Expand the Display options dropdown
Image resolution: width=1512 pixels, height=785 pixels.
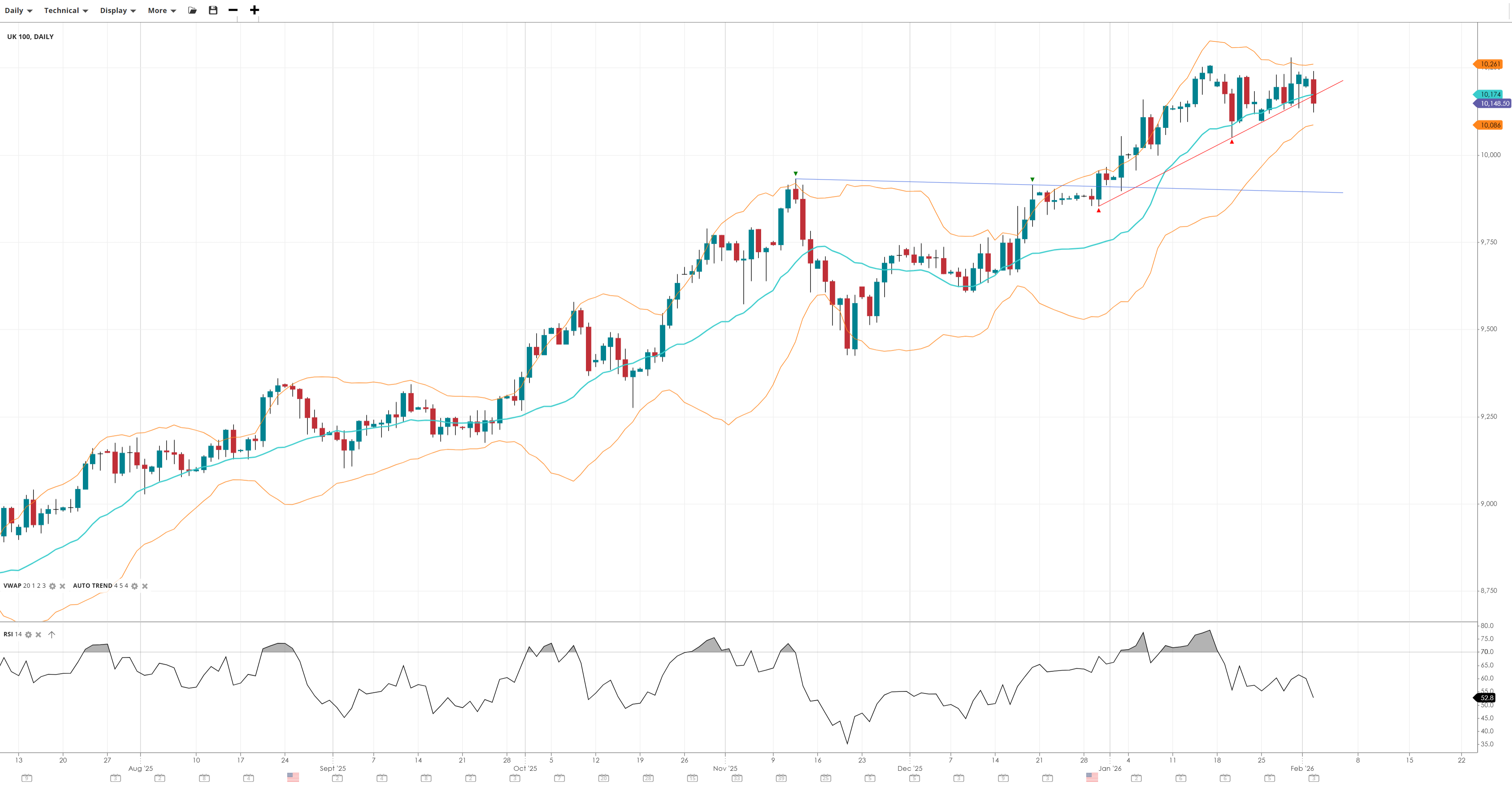(x=118, y=11)
